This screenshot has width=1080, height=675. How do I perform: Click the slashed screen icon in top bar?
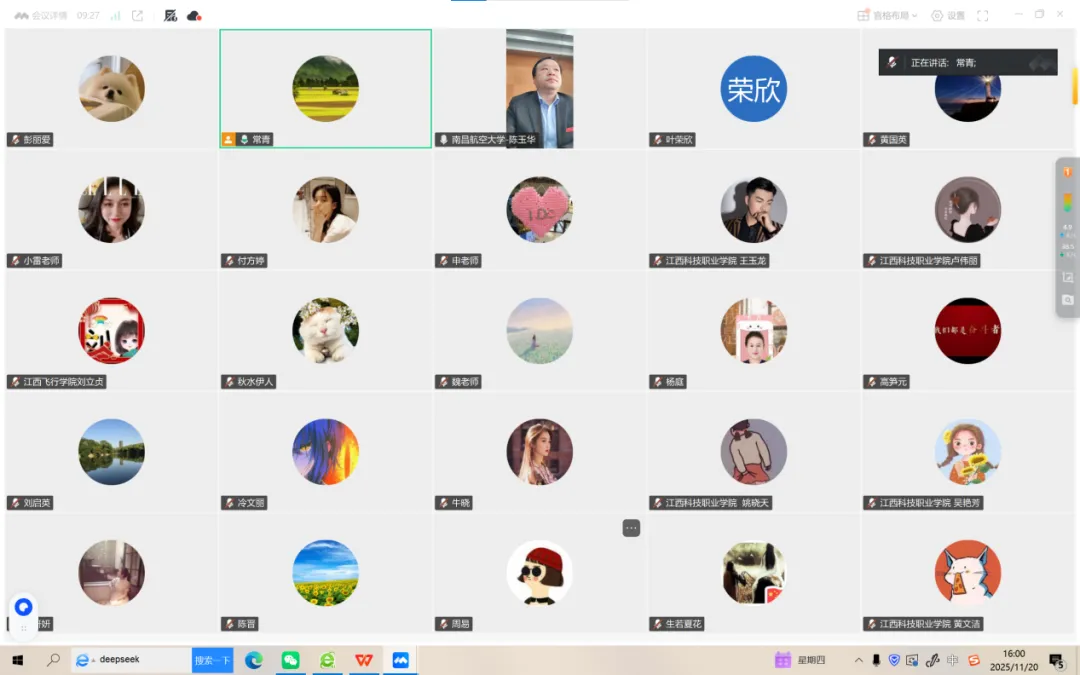170,15
